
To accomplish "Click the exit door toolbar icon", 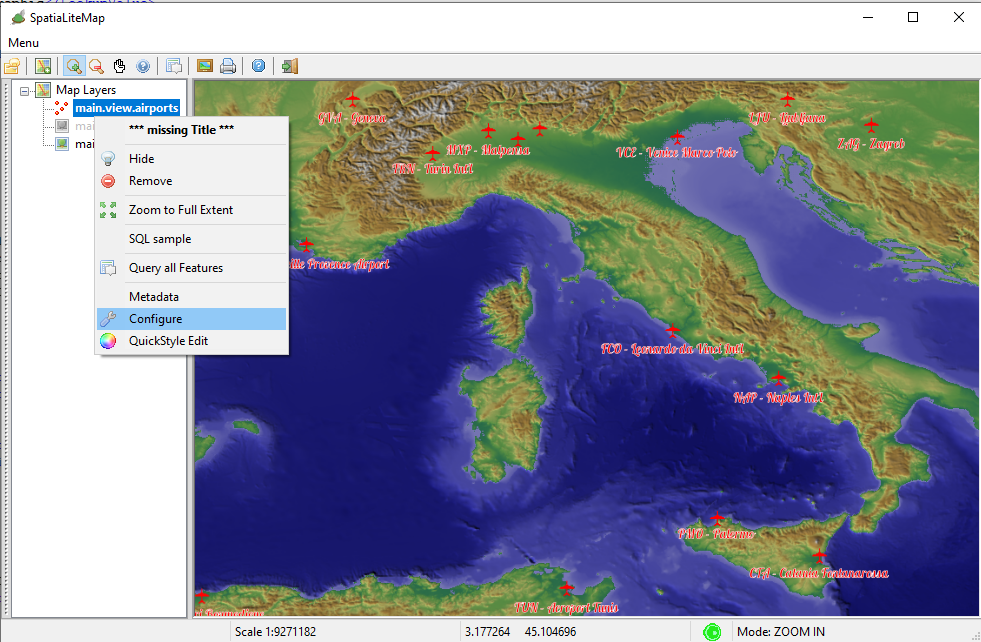I will [x=290, y=66].
